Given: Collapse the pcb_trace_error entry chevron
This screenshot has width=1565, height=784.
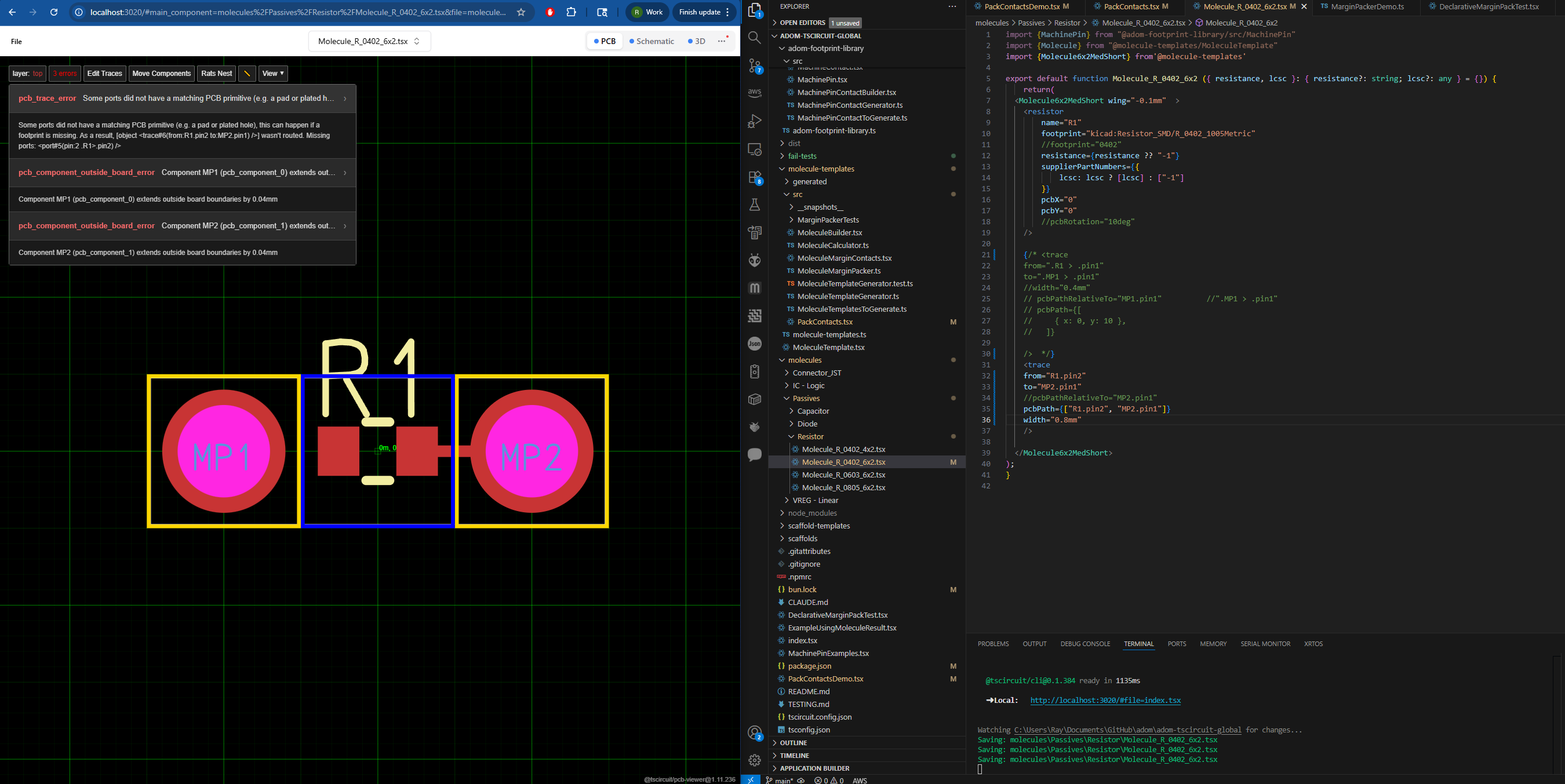Looking at the screenshot, I should pyautogui.click(x=345, y=99).
